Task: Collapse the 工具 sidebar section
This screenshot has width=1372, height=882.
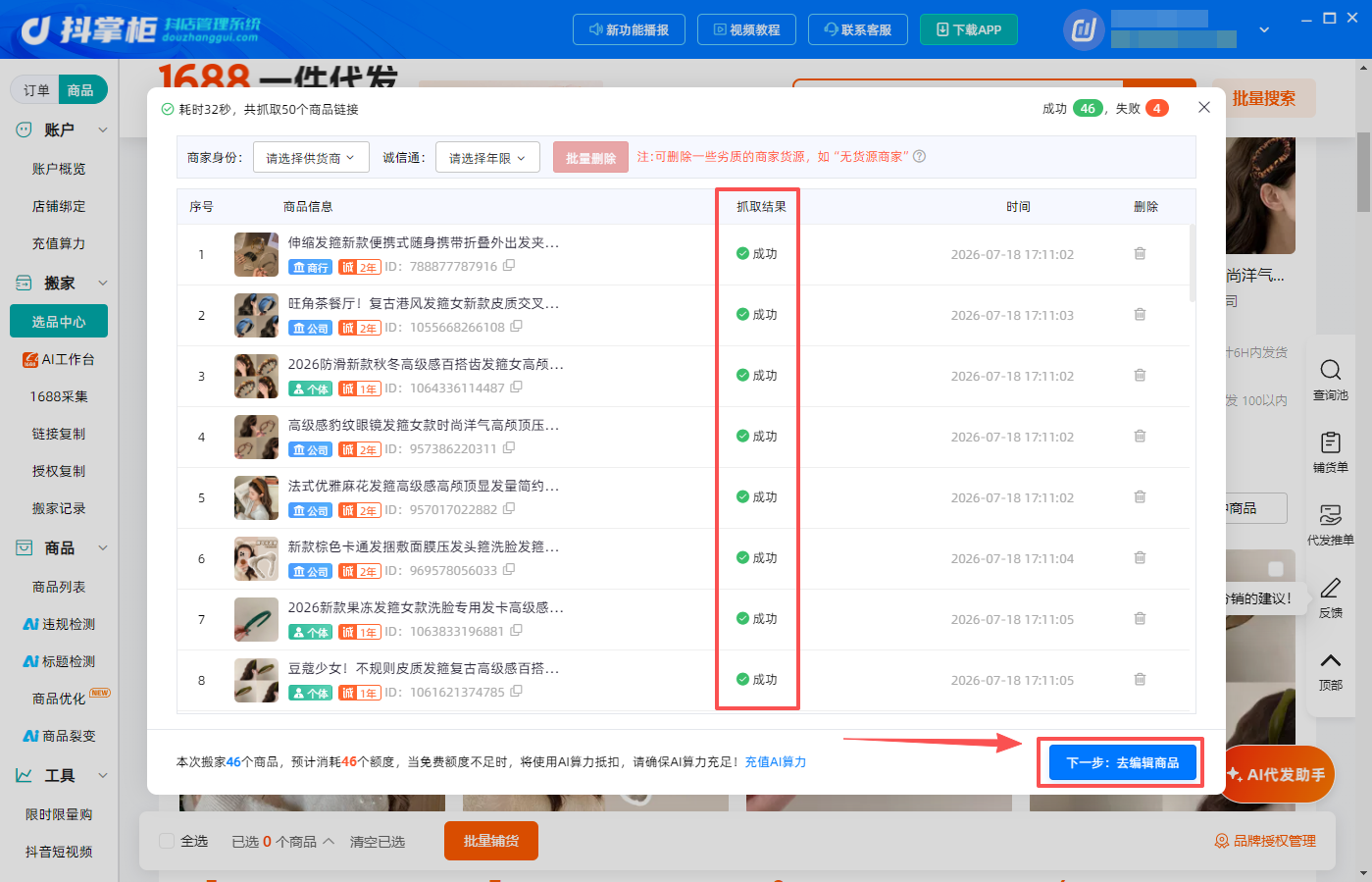Action: 103,775
